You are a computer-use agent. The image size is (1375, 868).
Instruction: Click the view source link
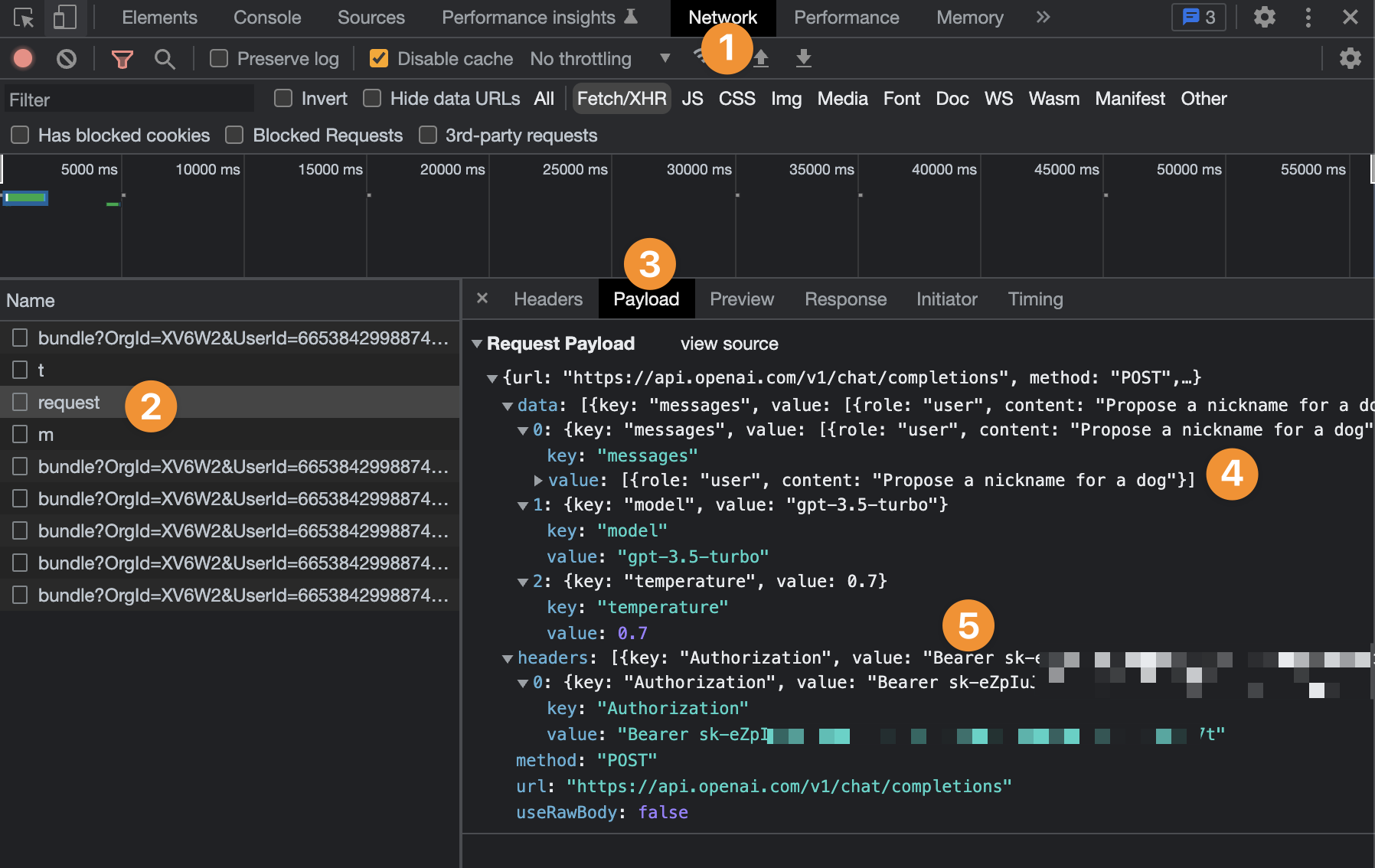(x=728, y=344)
